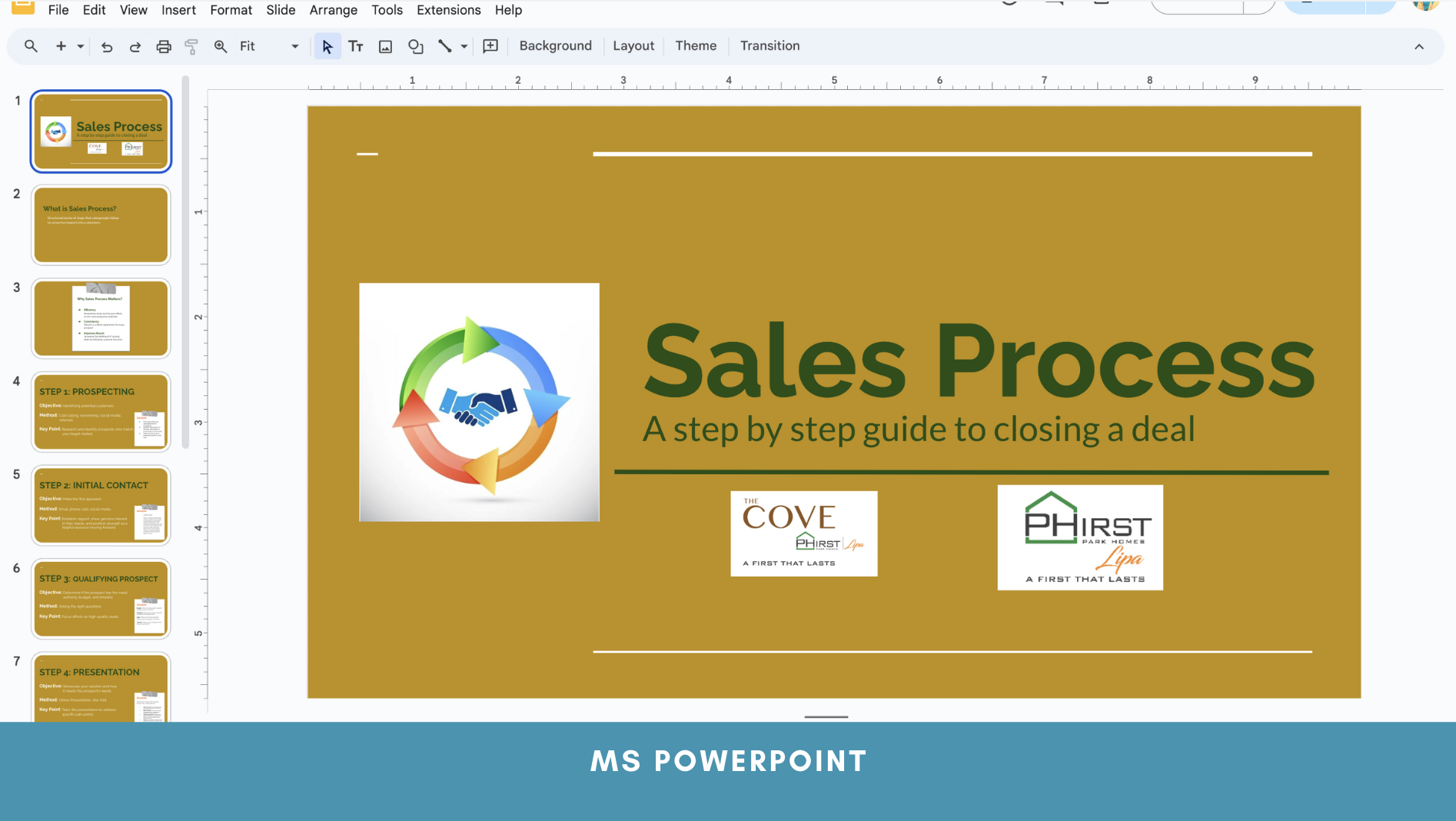The width and height of the screenshot is (1456, 821).
Task: Open the Layout options
Action: pos(633,46)
